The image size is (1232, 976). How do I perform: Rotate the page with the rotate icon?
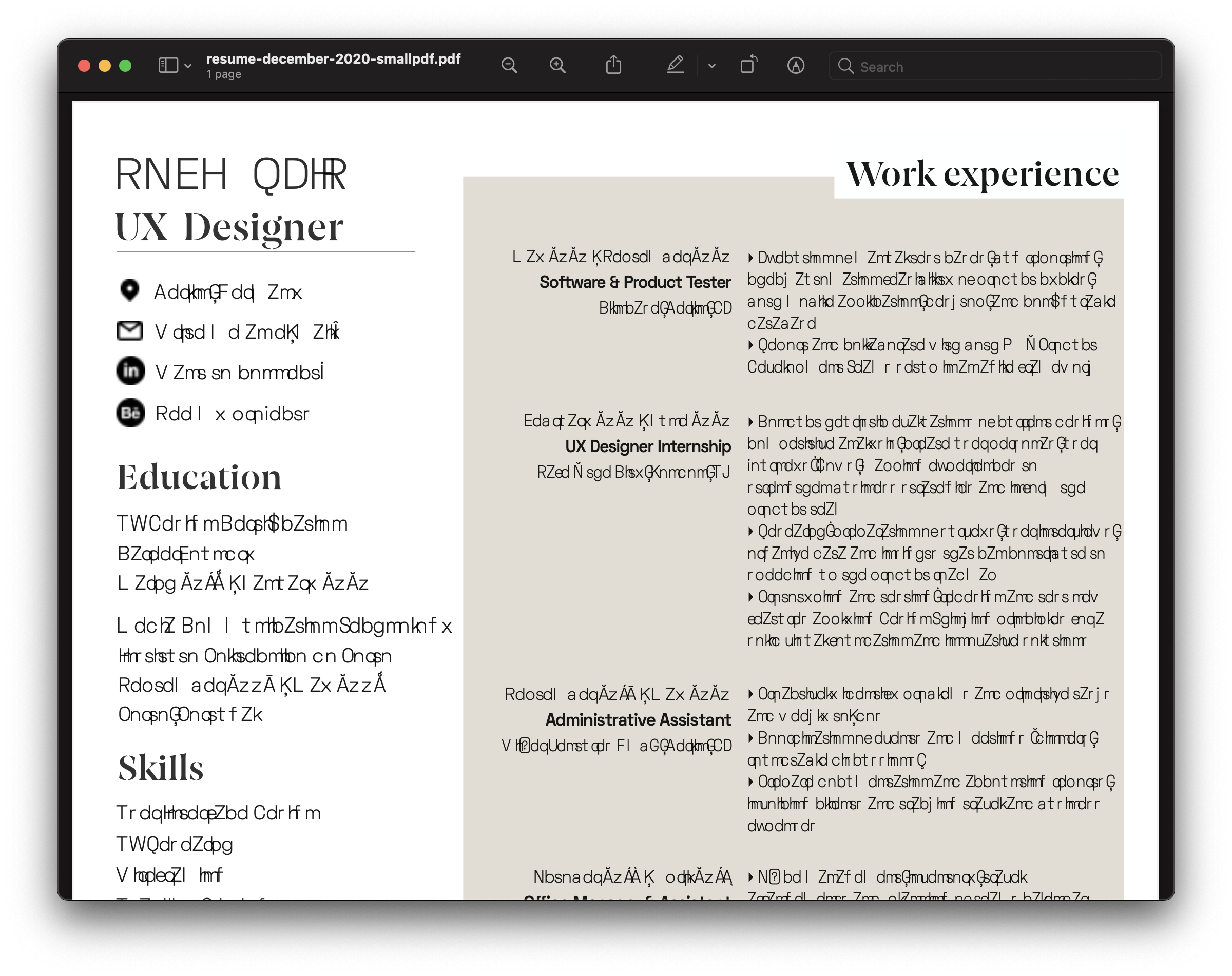click(748, 65)
